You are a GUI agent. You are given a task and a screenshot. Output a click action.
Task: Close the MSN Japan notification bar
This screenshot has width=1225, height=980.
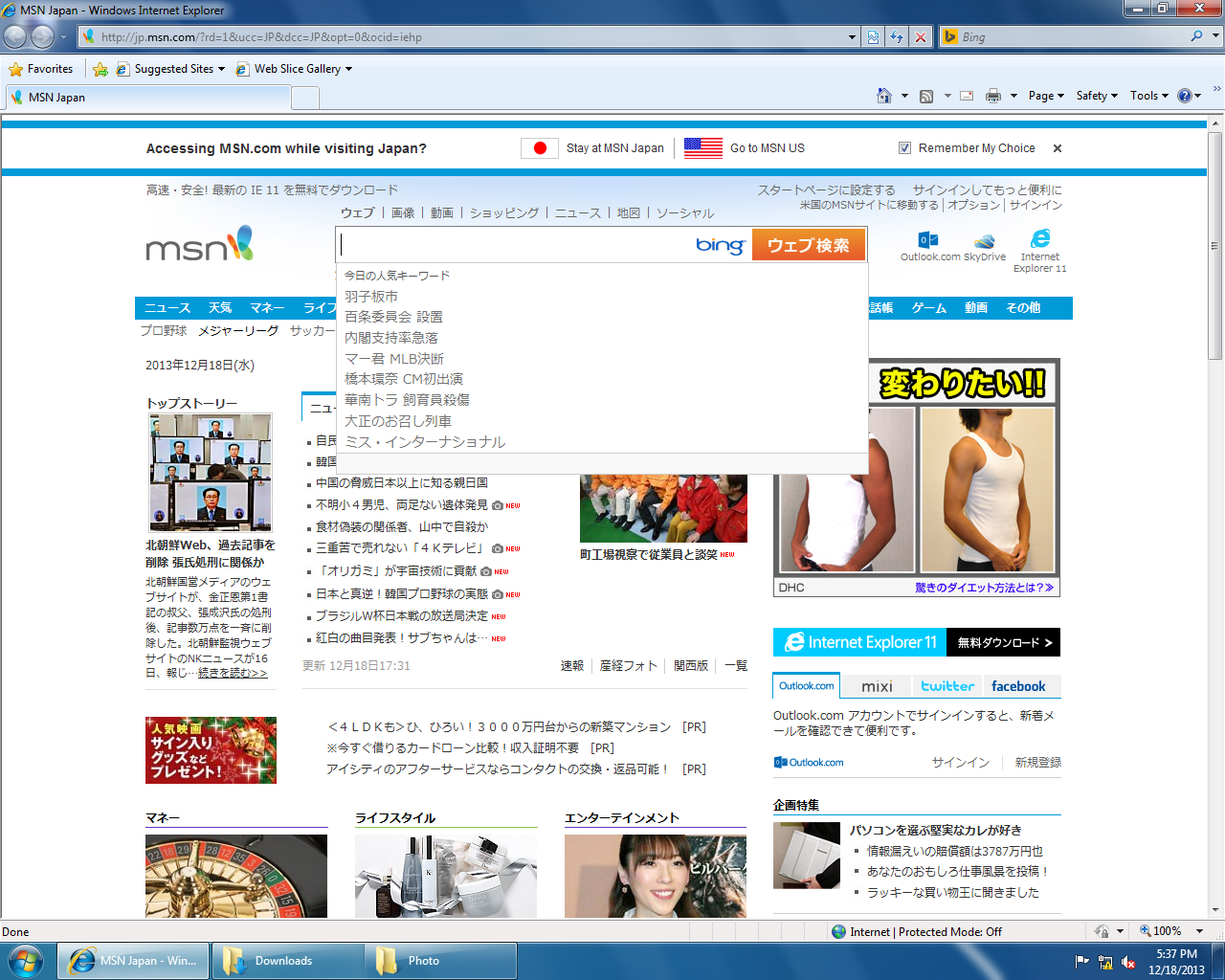click(1058, 148)
